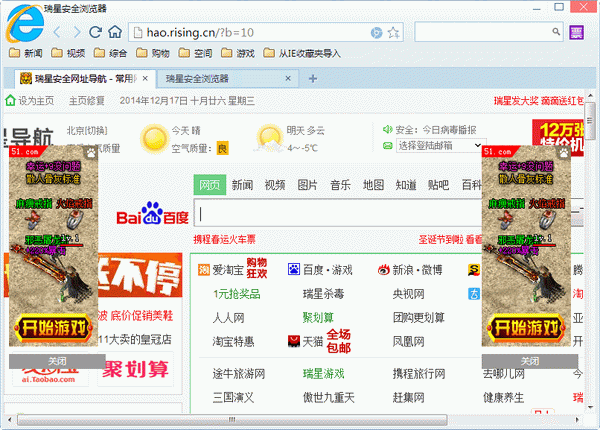Select the 图片 search tab

pos(308,185)
